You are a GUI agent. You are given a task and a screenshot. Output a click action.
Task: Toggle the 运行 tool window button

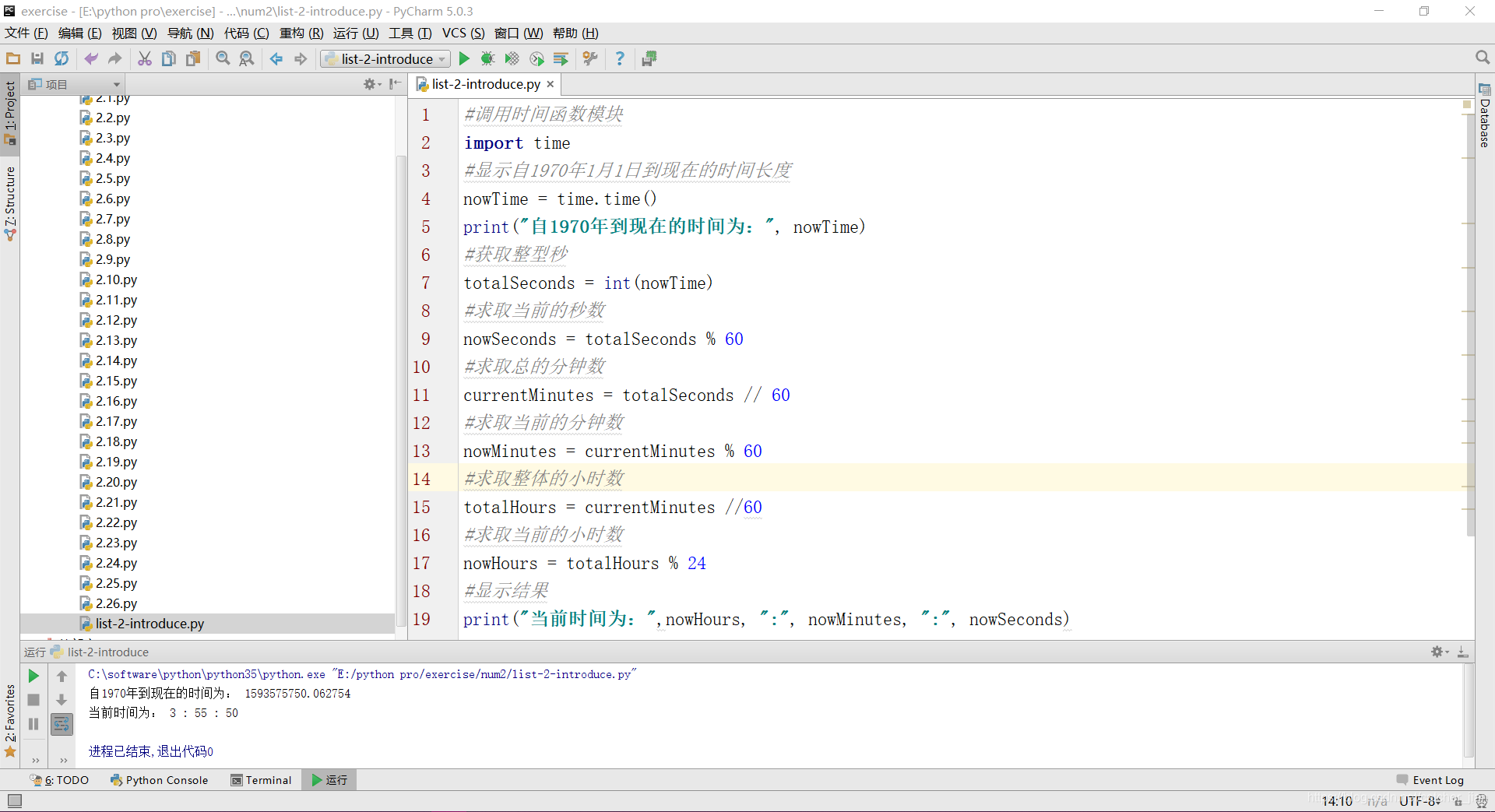tap(330, 780)
